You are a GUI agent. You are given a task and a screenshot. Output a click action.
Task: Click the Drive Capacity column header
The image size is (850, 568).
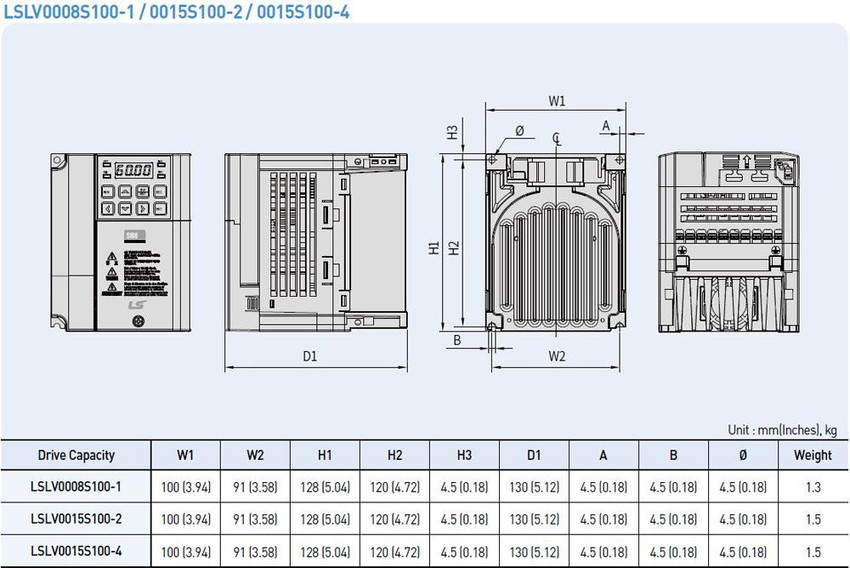[76, 455]
